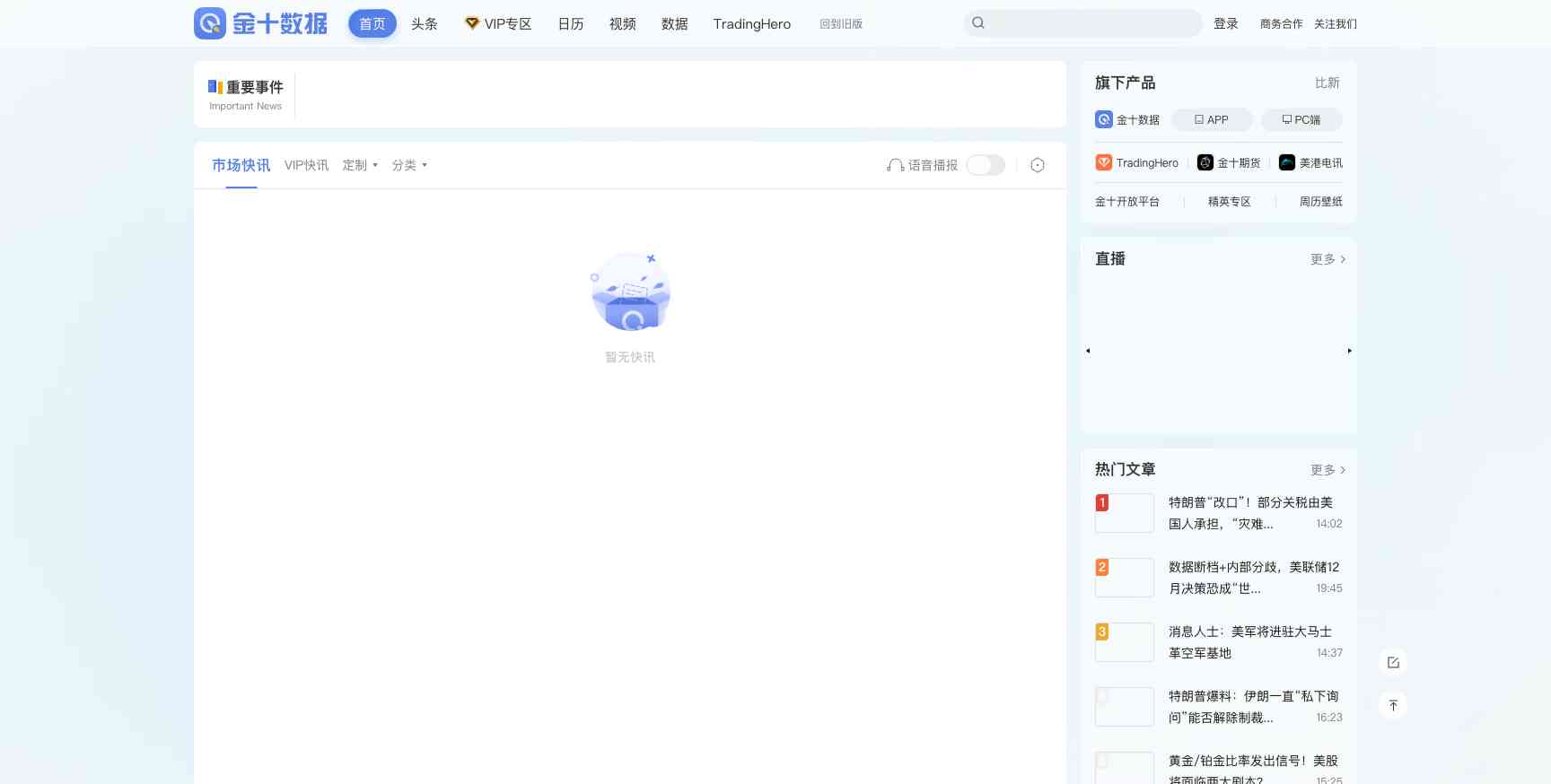Click the PC端 download button
The image size is (1551, 784).
click(1301, 120)
